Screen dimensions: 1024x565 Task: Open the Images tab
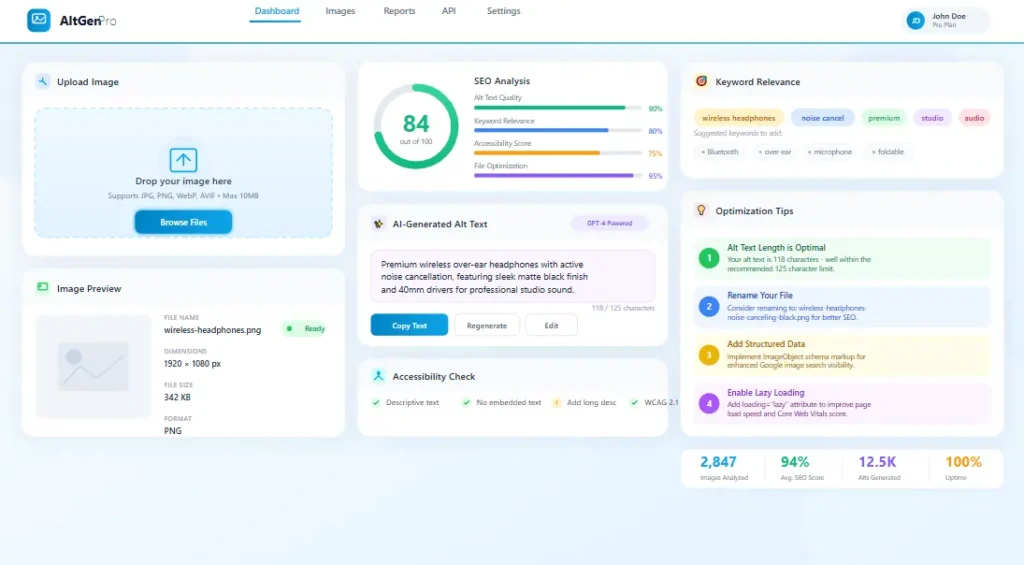pyautogui.click(x=340, y=11)
